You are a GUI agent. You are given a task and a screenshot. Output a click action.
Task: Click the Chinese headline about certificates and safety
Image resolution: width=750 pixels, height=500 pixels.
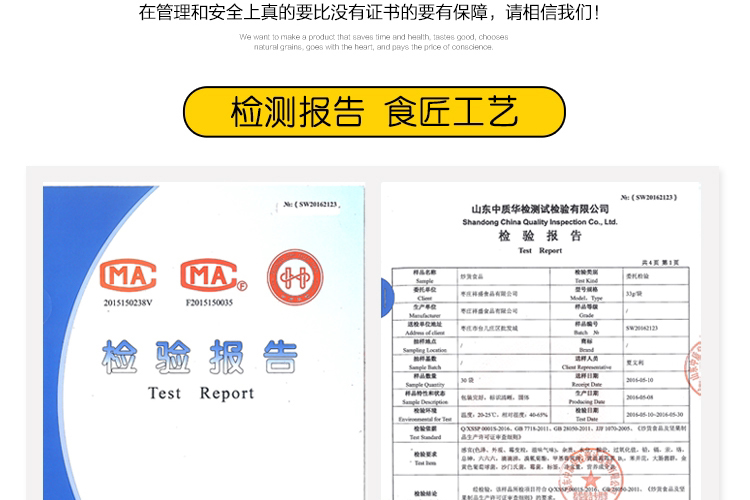[x=369, y=12]
